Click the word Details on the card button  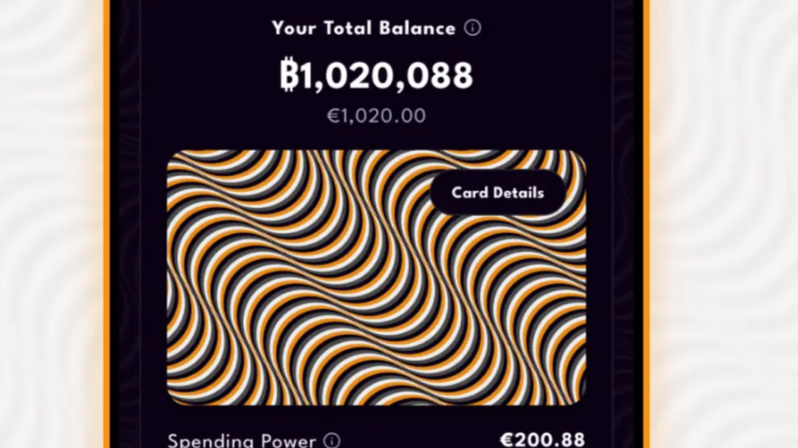[x=521, y=193]
